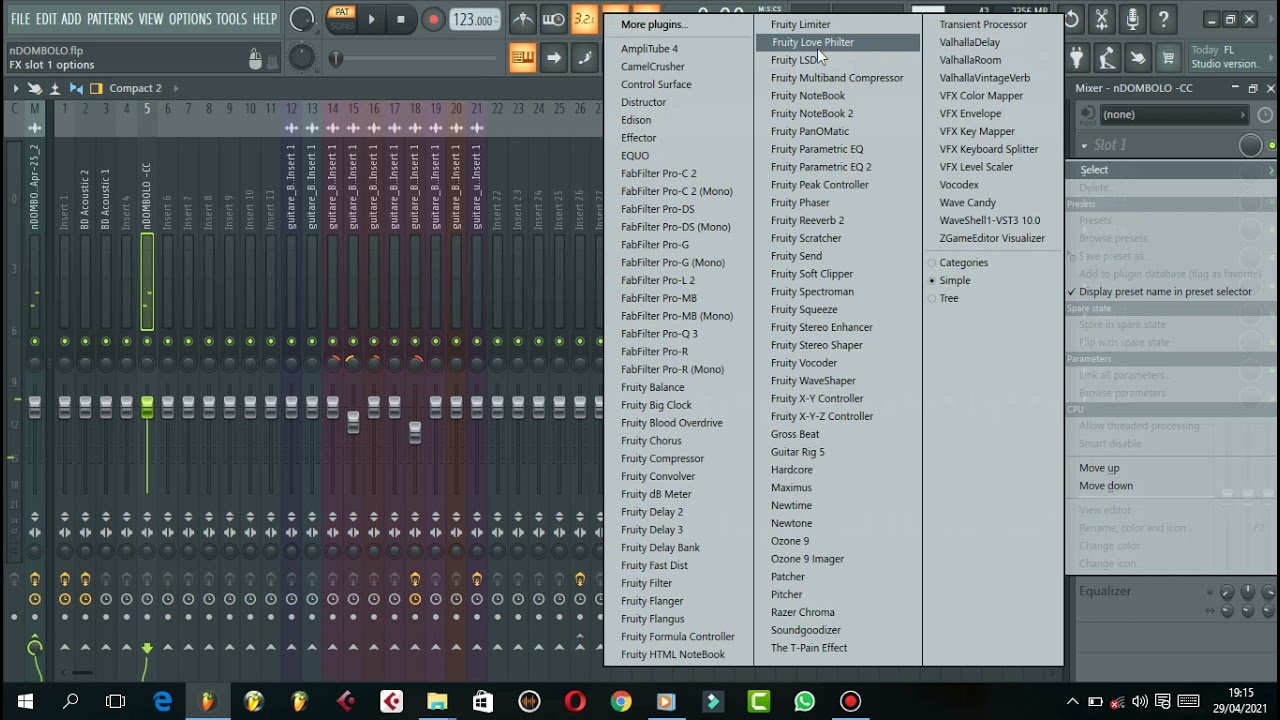Open the PATTERNS menu
This screenshot has width=1280, height=720.
[x=110, y=19]
